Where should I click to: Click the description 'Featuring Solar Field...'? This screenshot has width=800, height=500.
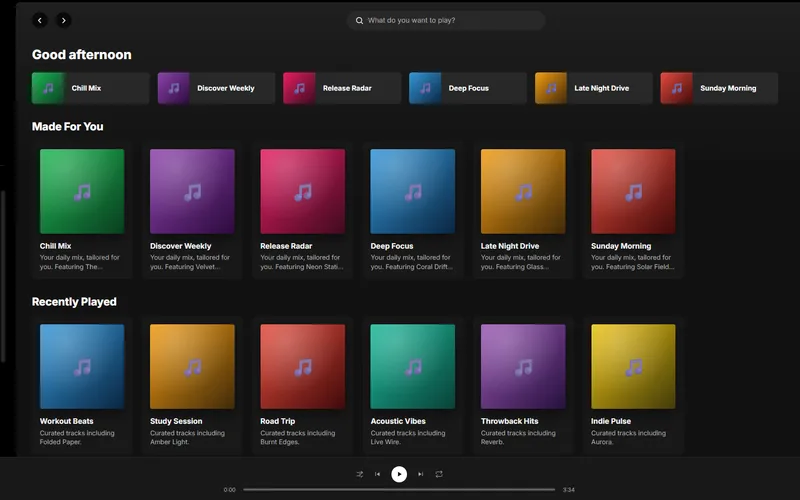[633, 262]
